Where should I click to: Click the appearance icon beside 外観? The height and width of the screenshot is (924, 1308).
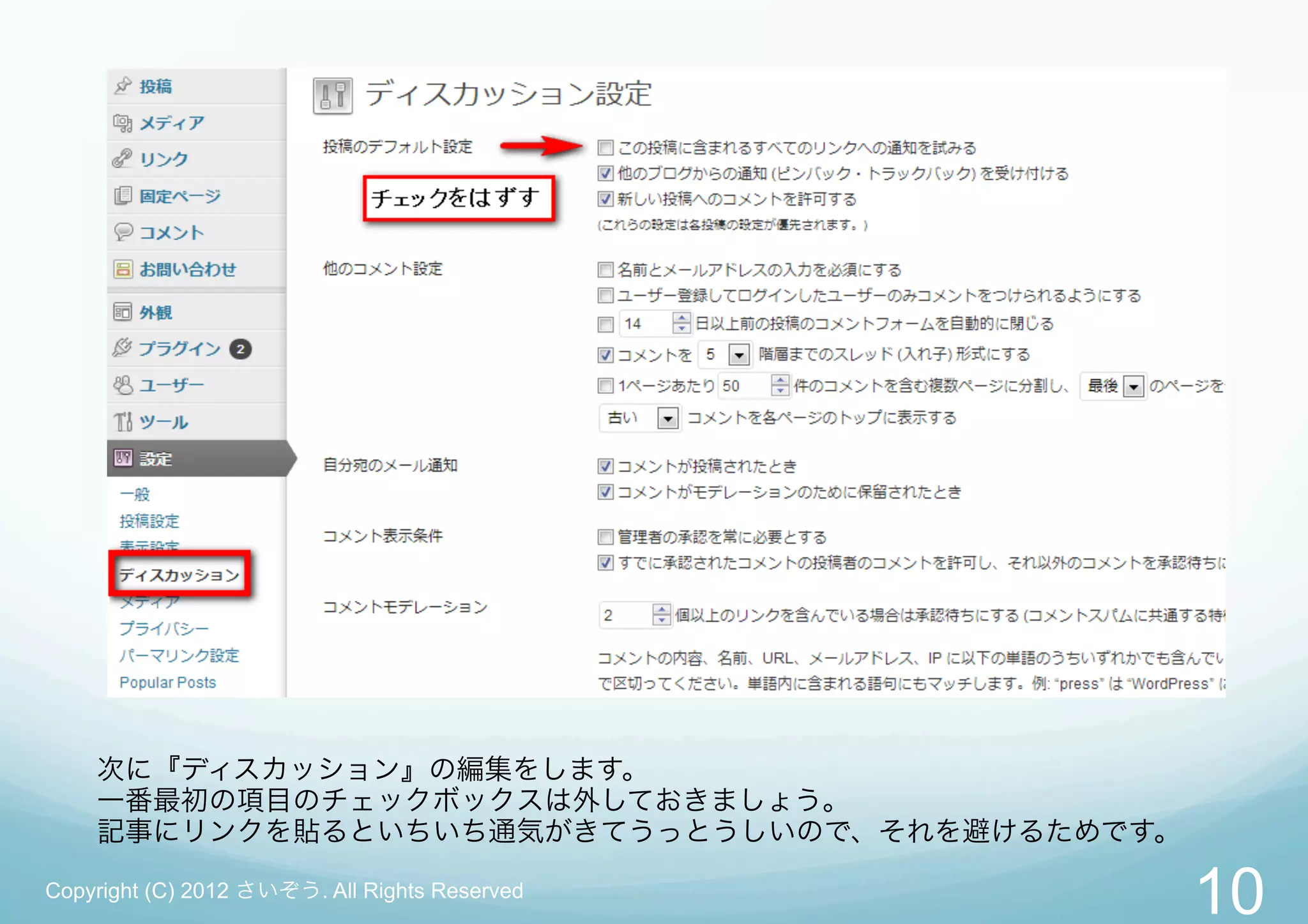tap(123, 312)
